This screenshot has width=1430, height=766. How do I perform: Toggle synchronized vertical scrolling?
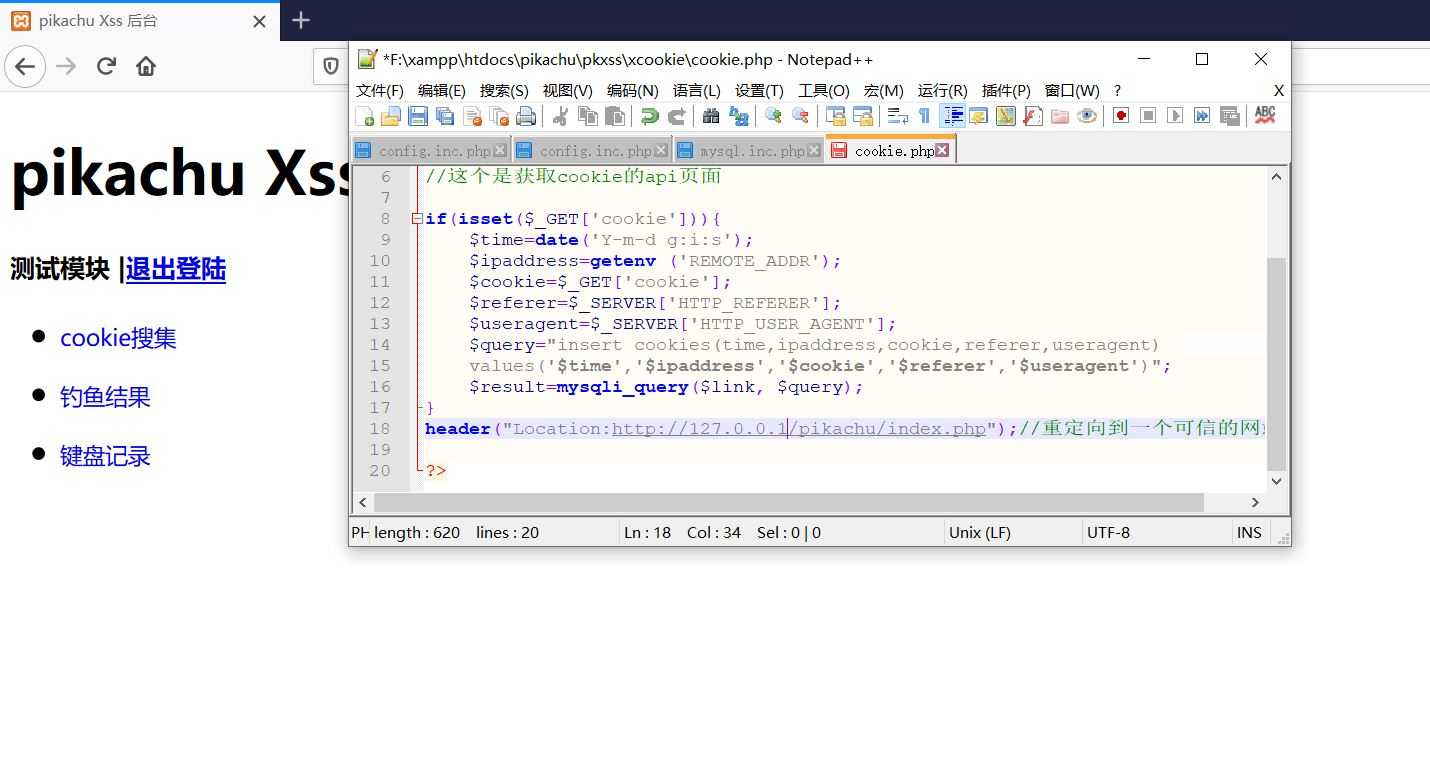click(x=835, y=116)
